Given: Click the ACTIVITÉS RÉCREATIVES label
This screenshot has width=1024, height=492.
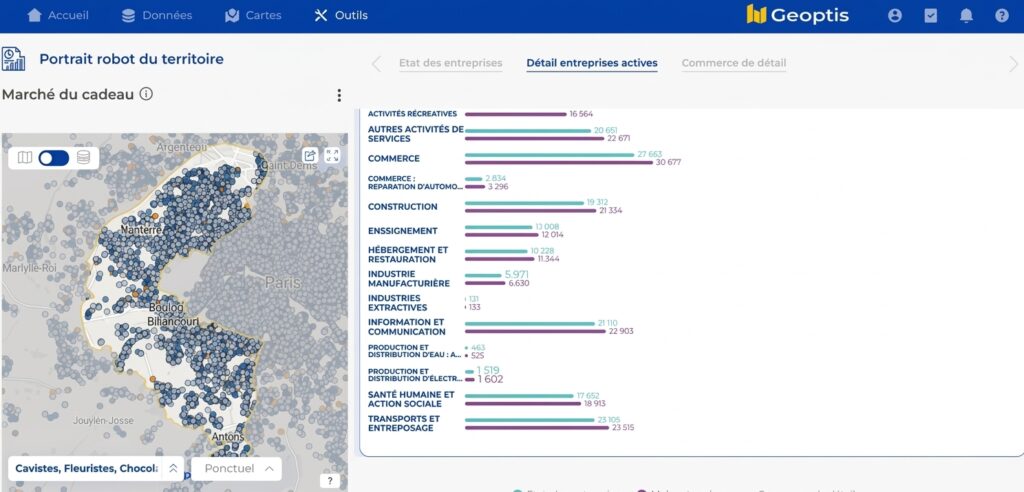Looking at the screenshot, I should [413, 114].
